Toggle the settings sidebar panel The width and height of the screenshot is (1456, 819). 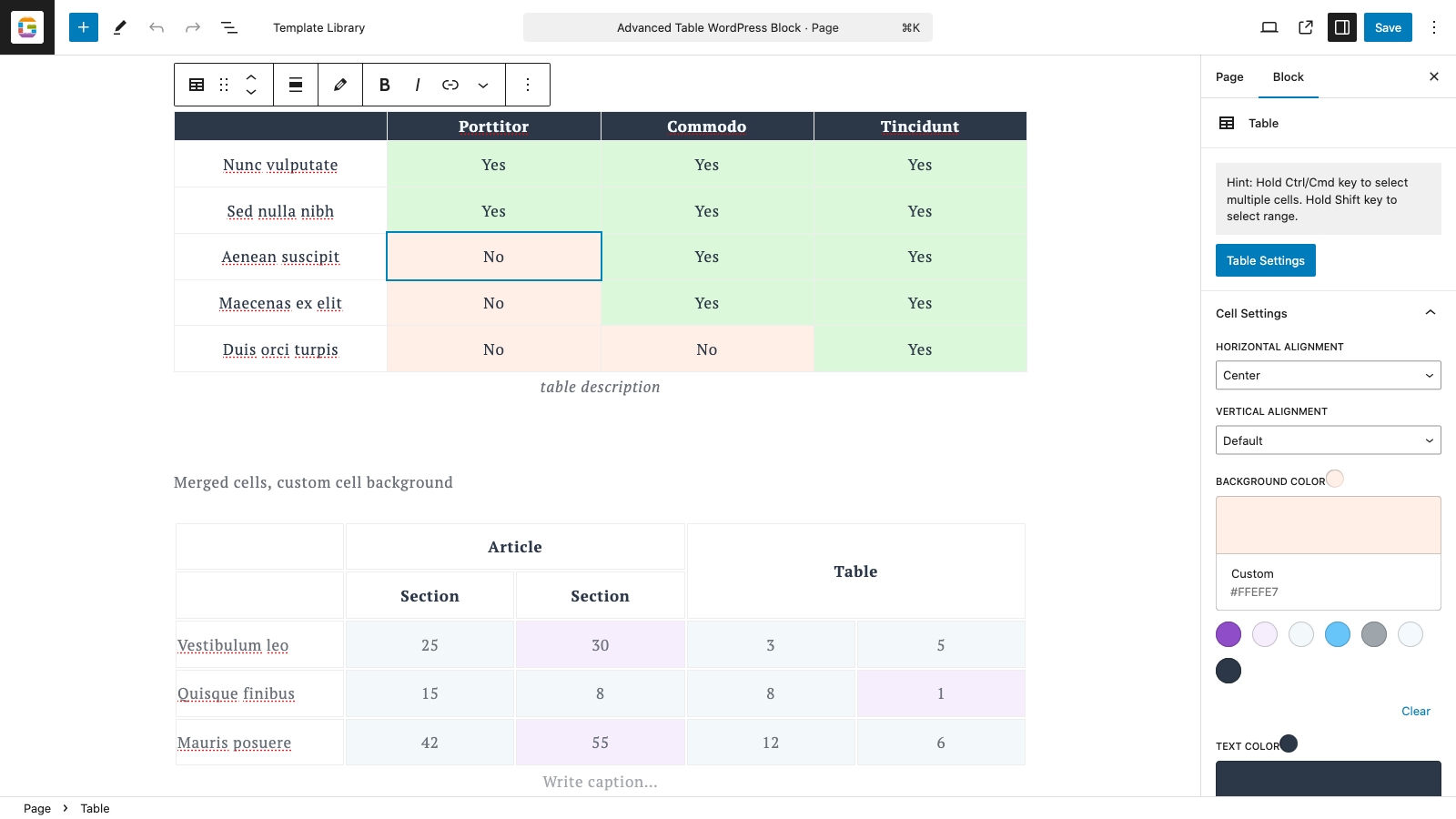1342,27
